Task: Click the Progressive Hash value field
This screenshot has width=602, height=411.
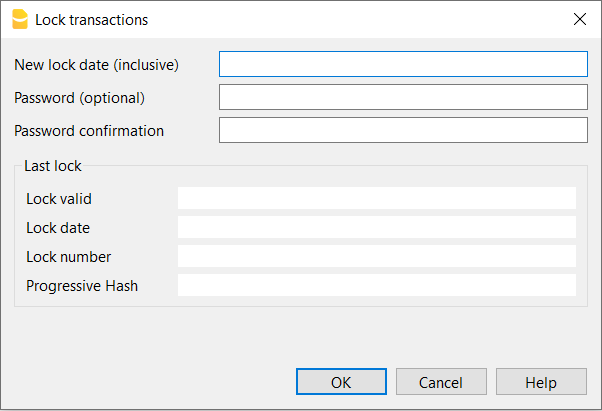Action: [376, 285]
